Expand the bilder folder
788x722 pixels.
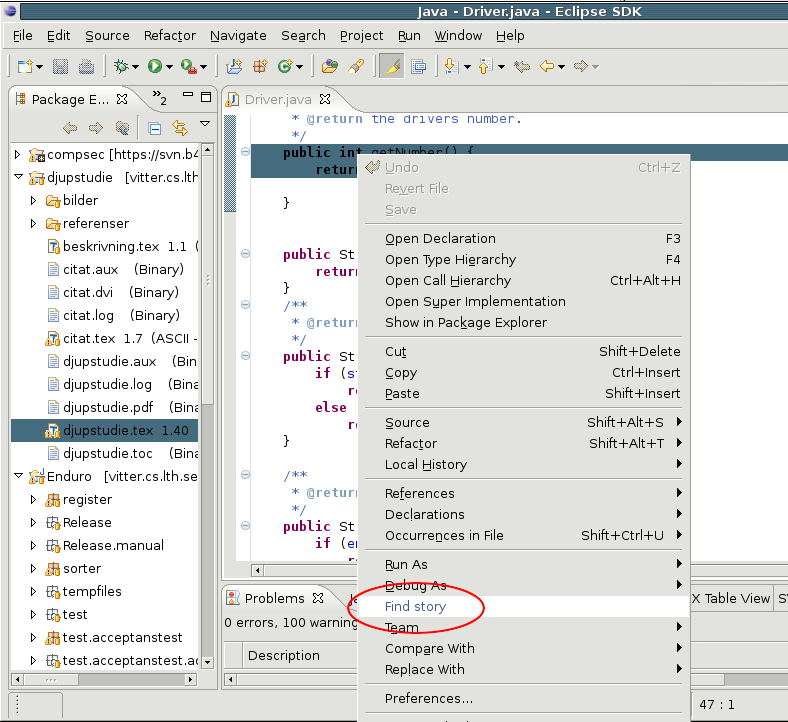(x=33, y=200)
